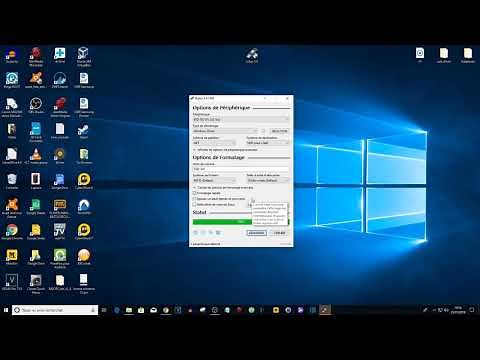Image resolution: width=480 pixels, height=360 pixels.
Task: Open Type de démarrage dropdown
Action: (x=225, y=131)
